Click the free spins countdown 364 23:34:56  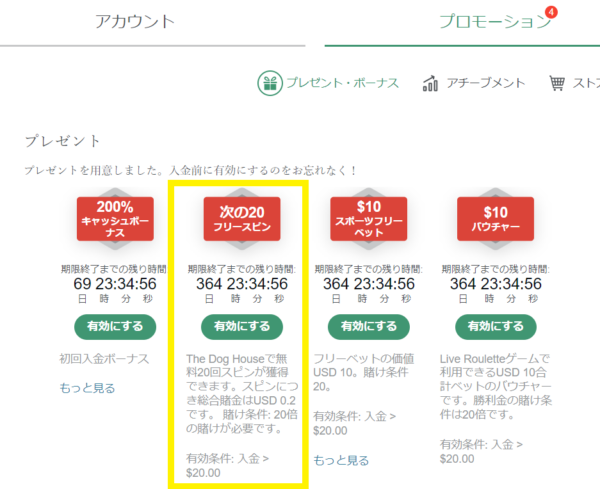pos(242,284)
